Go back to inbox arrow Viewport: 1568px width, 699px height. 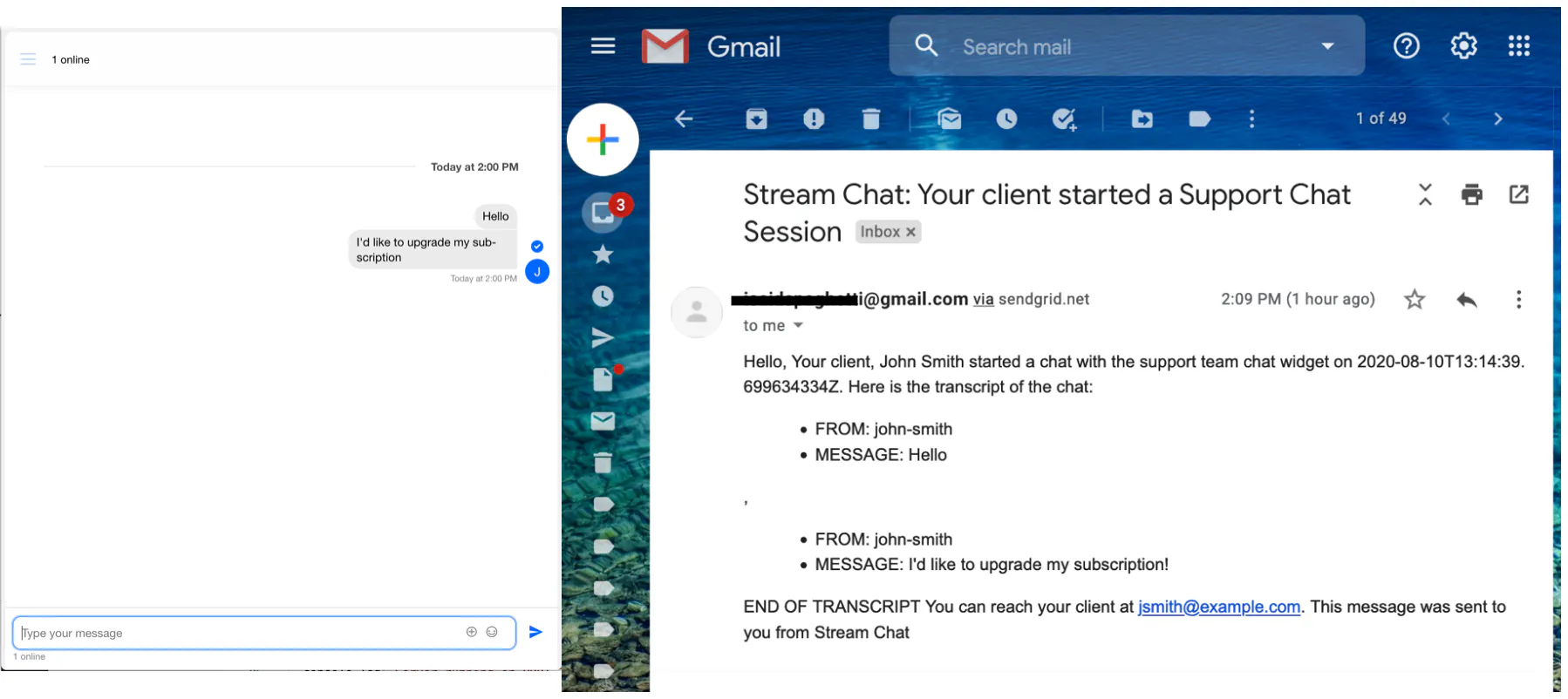[x=684, y=119]
